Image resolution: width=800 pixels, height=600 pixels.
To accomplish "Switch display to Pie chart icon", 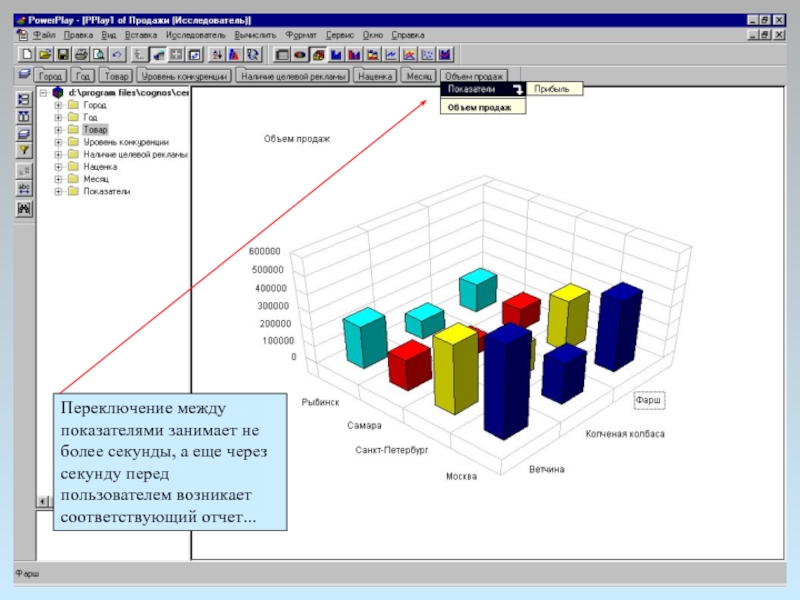I will pyautogui.click(x=300, y=55).
